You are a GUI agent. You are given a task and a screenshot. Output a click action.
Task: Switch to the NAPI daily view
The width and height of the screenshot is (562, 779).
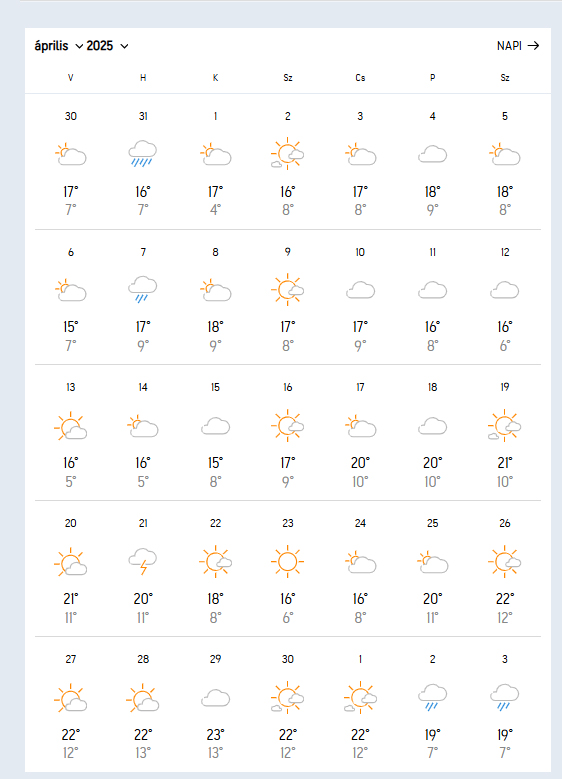click(518, 46)
